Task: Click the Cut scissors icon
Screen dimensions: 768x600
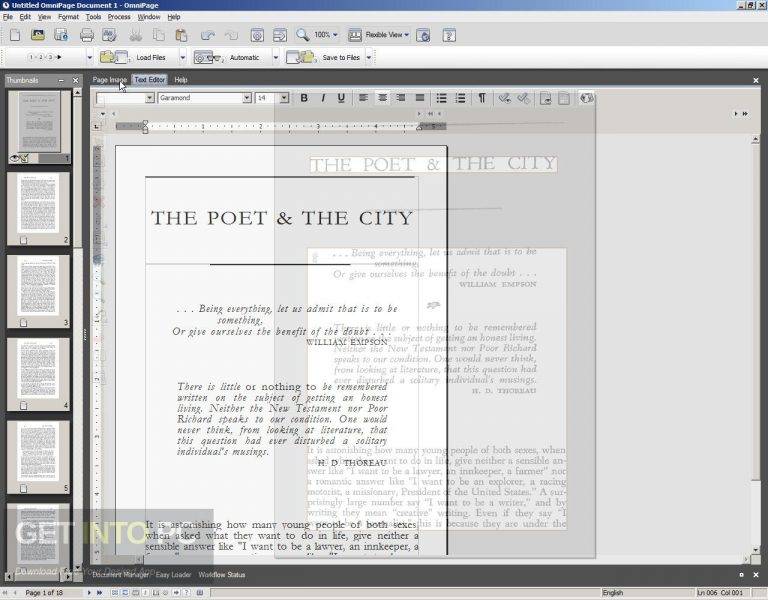Action: click(x=136, y=35)
